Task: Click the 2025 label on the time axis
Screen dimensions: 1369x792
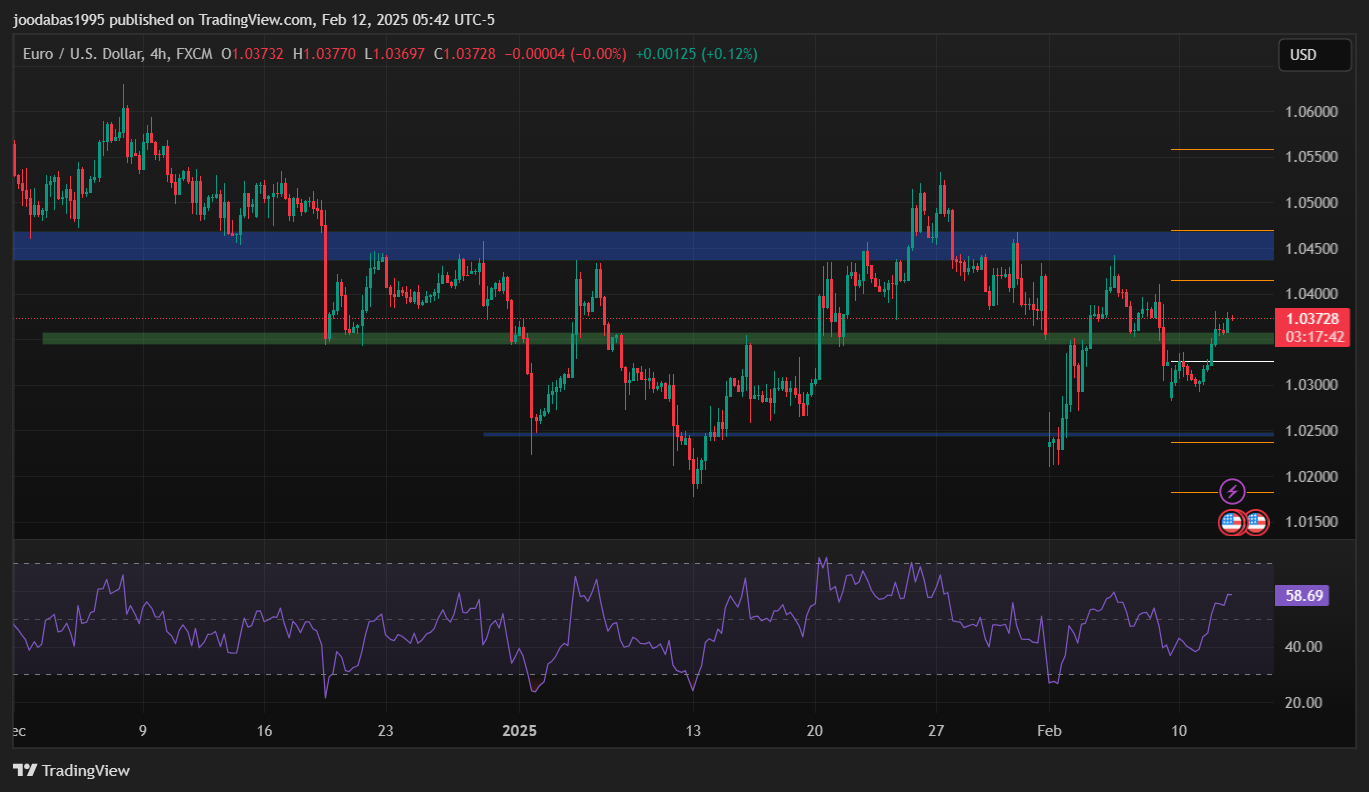Action: (x=519, y=731)
